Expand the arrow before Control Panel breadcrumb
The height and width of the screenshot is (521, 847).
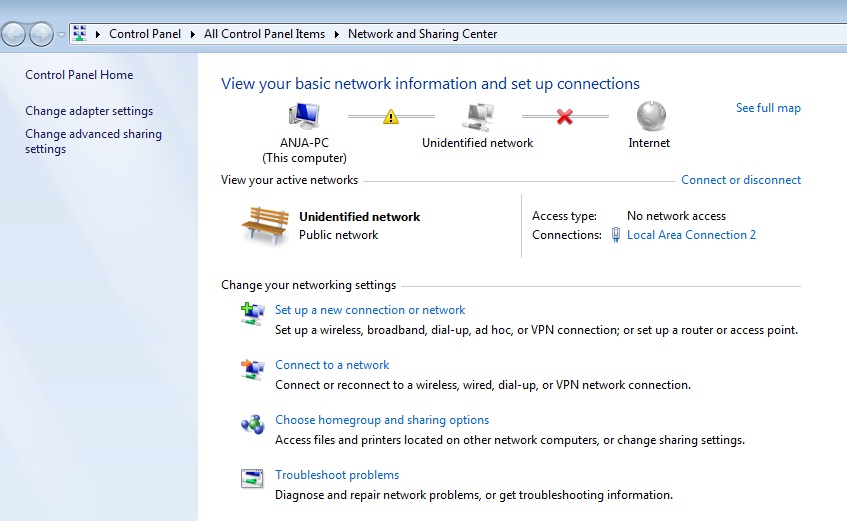[98, 34]
